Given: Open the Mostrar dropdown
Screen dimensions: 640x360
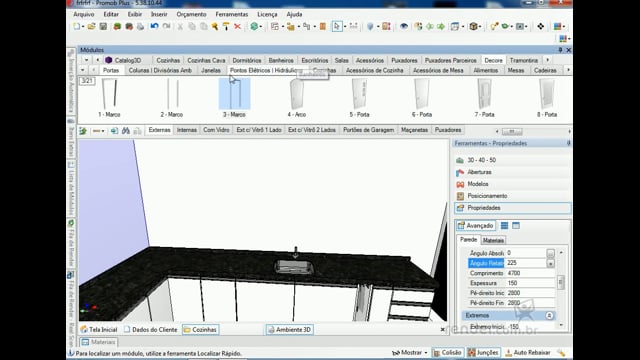Looking at the screenshot, I should point(409,352).
